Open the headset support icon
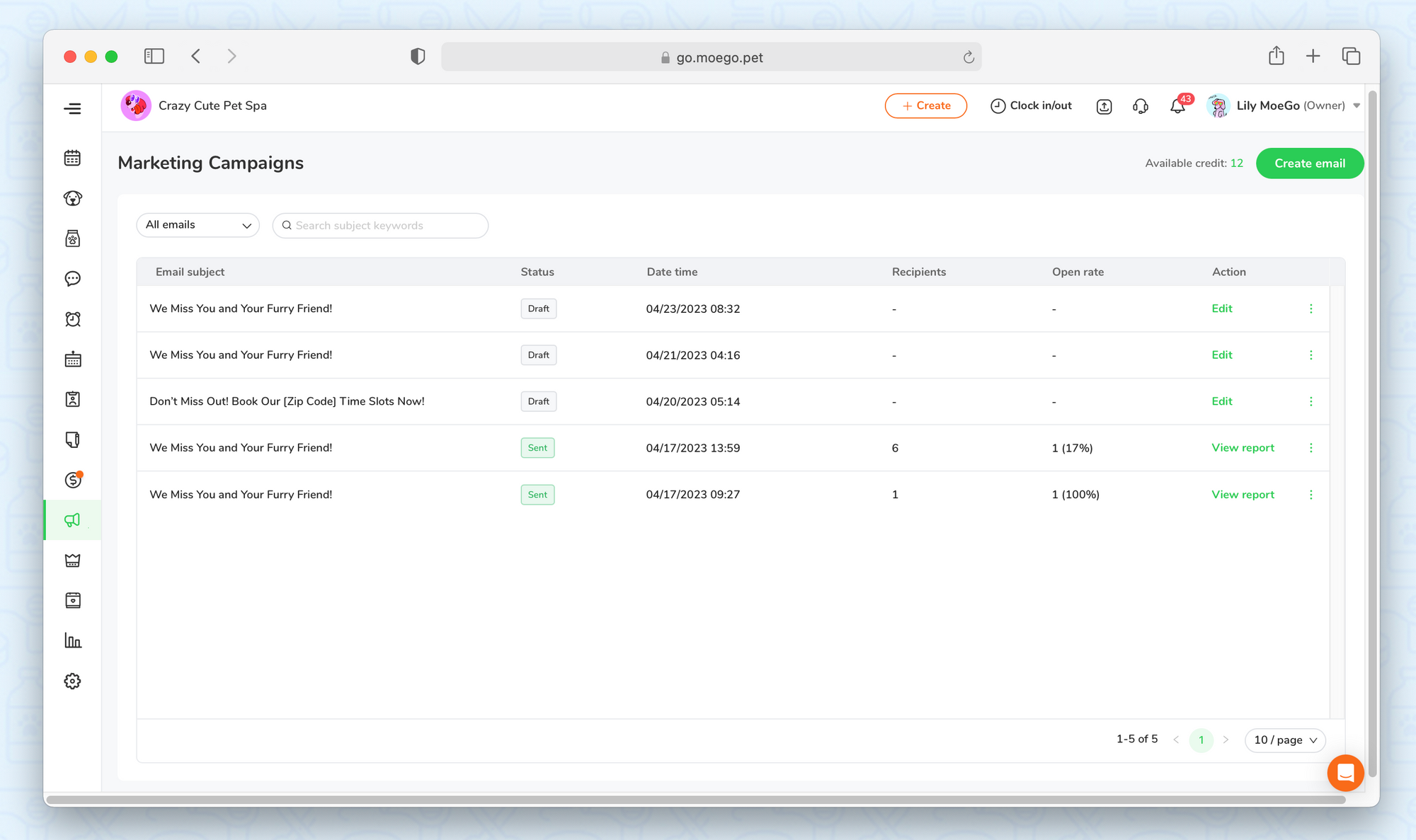Viewport: 1416px width, 840px height. 1140,106
